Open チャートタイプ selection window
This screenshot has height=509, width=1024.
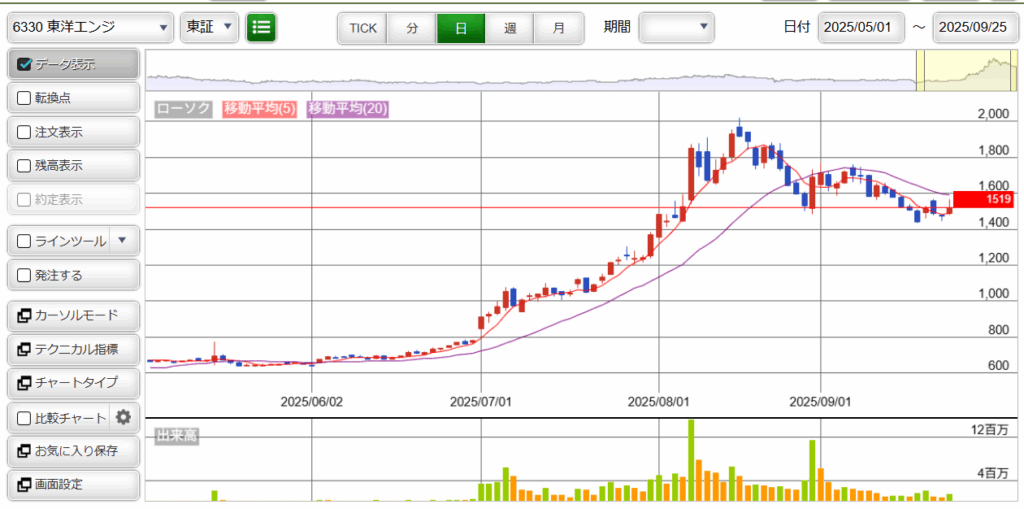coord(72,382)
